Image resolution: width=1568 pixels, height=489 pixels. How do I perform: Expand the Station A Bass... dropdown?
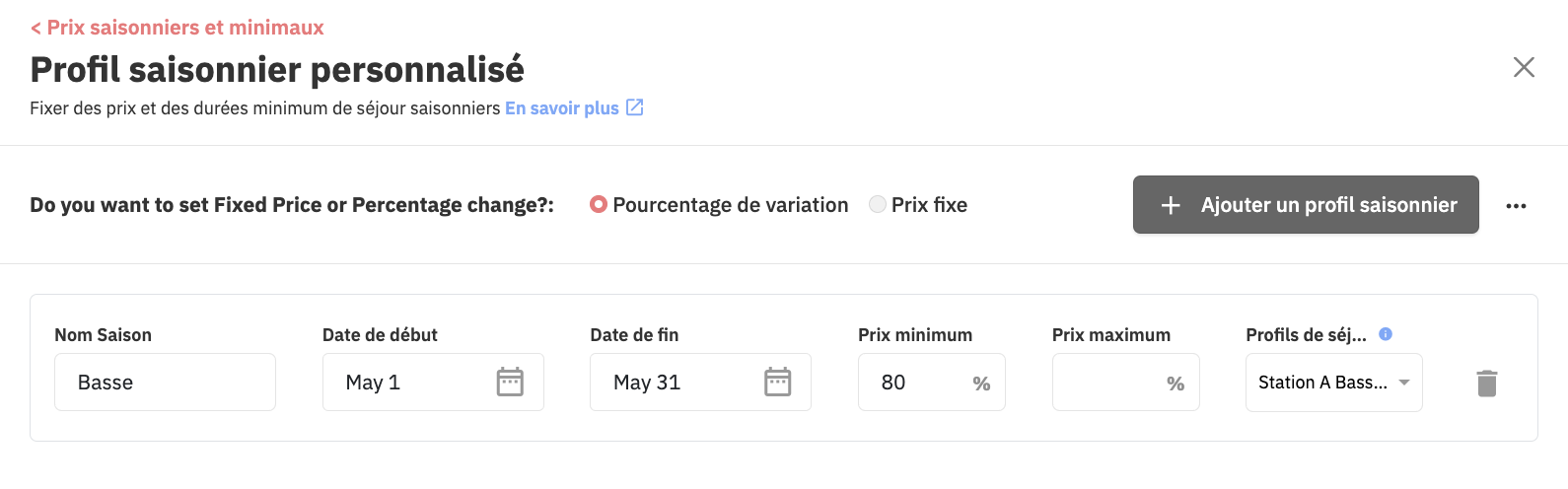tap(1334, 383)
